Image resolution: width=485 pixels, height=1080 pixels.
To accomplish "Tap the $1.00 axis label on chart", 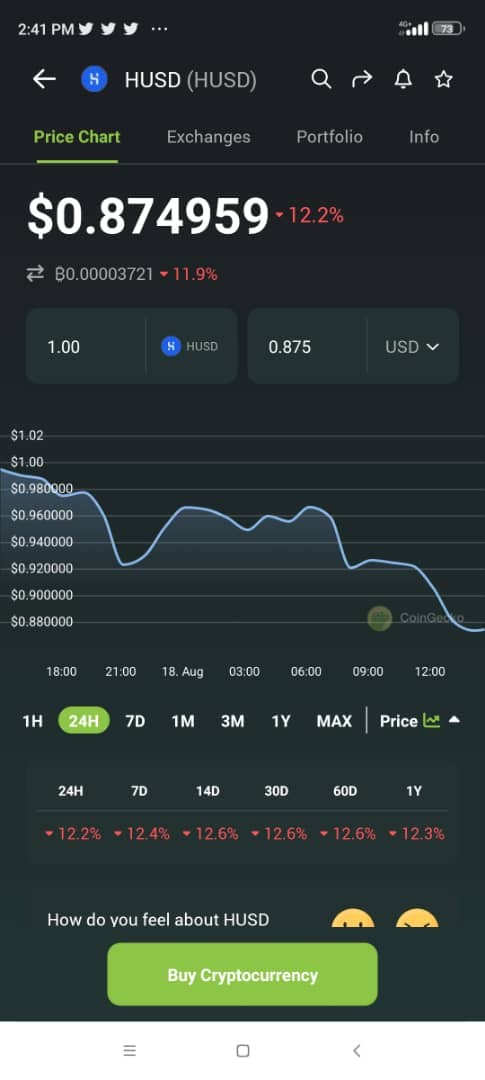I will pyautogui.click(x=27, y=461).
